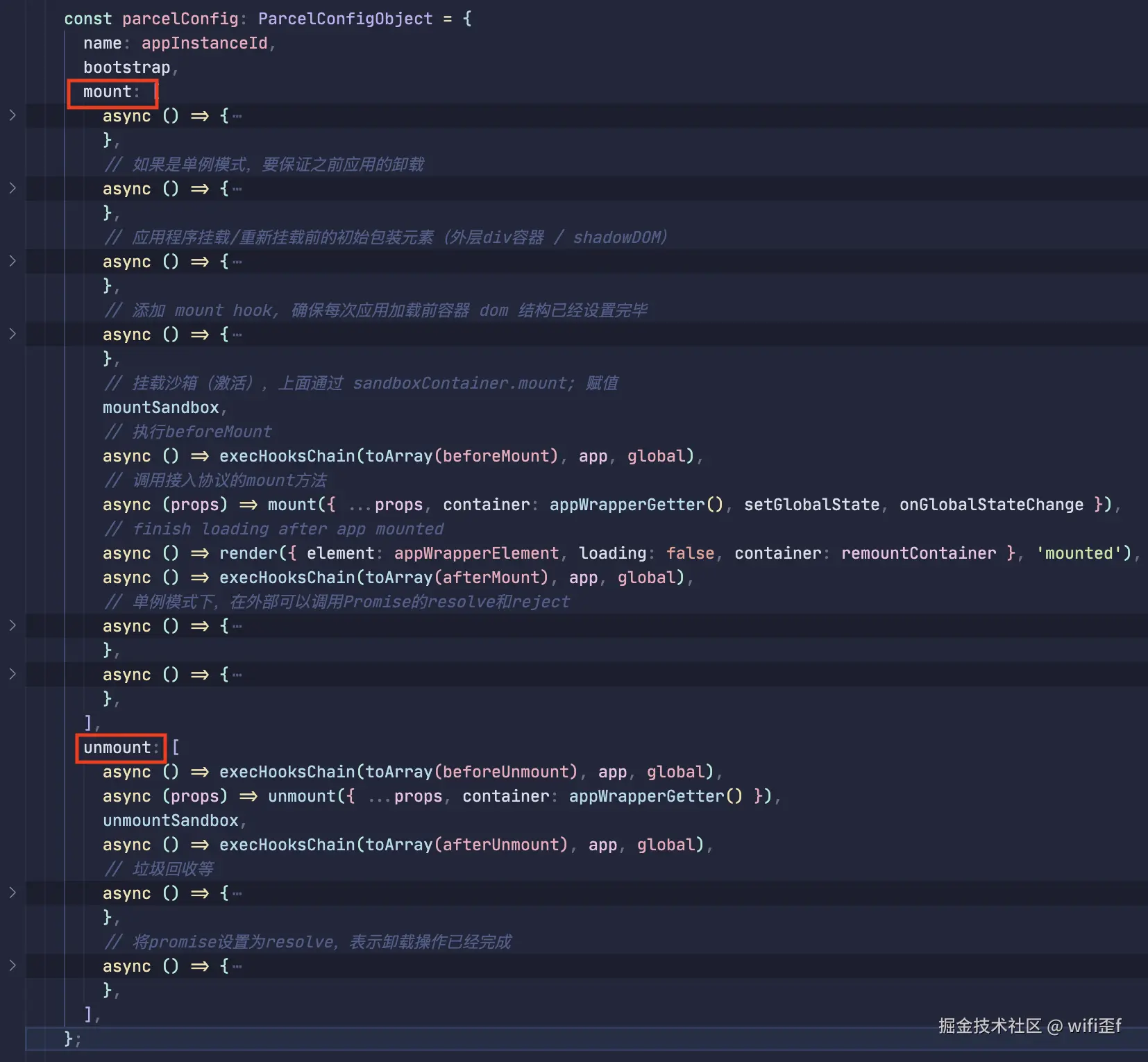1148x1062 pixels.
Task: Click the 调用接入协议的mount方法 comment
Action: (x=215, y=480)
